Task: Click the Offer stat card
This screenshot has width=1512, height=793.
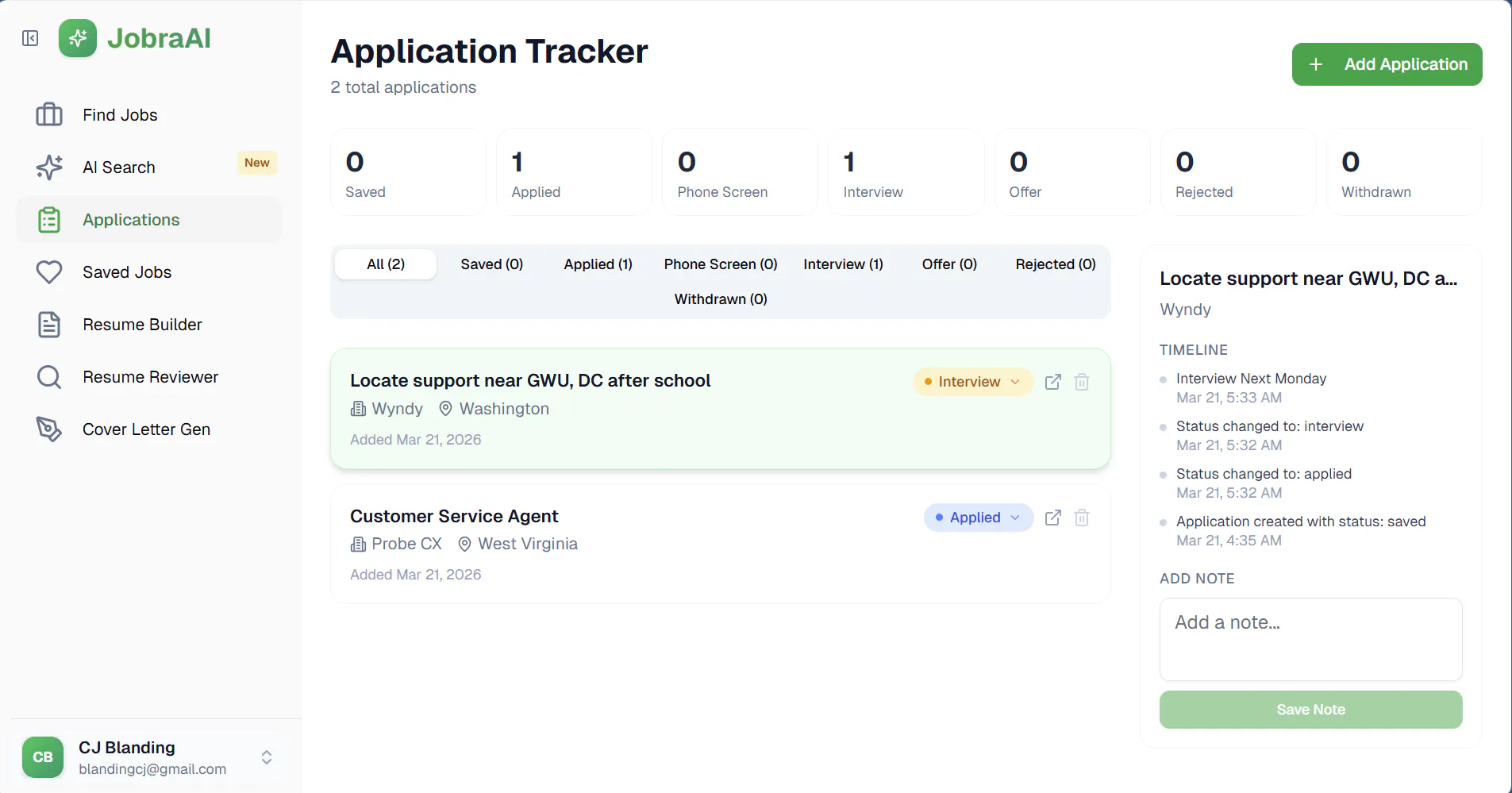Action: (1072, 172)
